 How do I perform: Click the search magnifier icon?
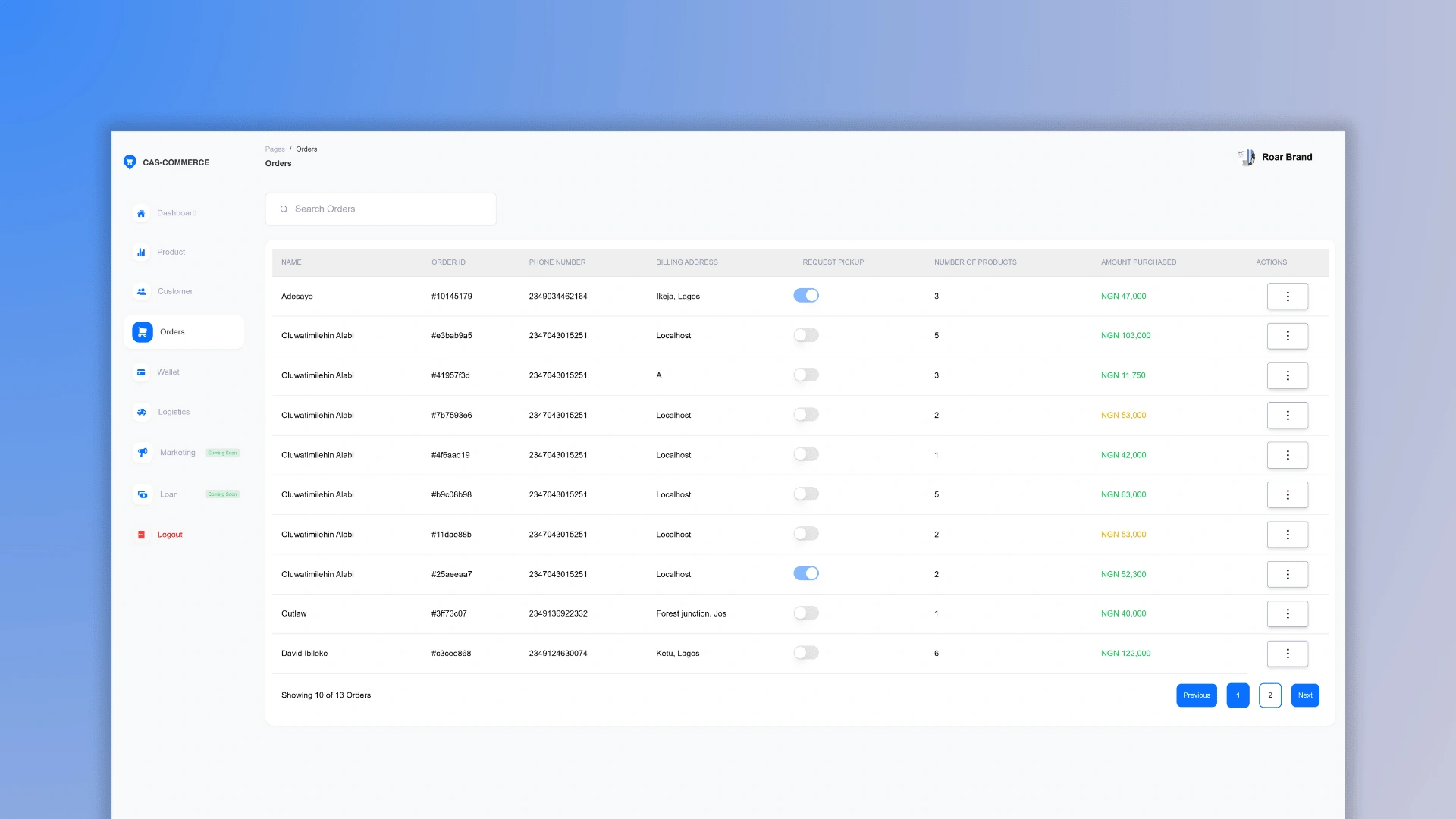[284, 209]
